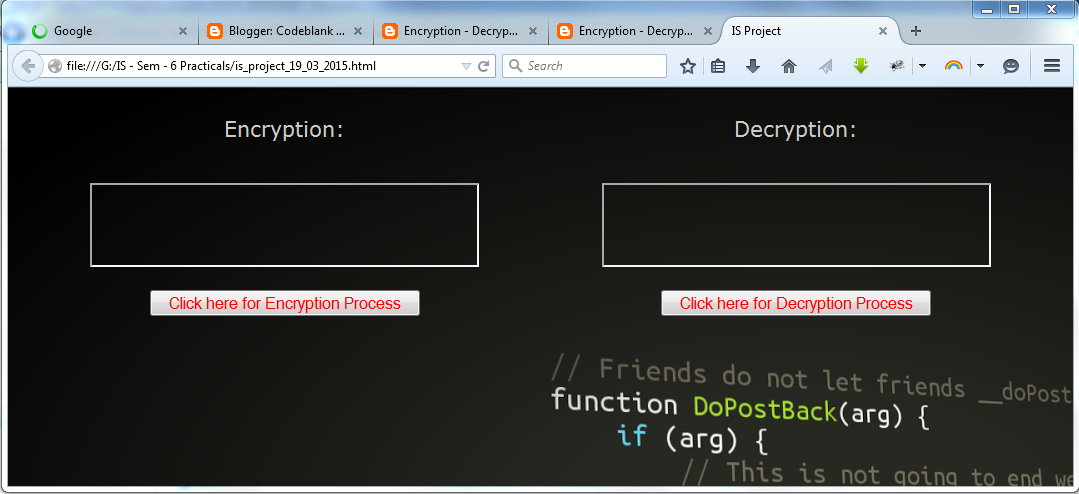The height and width of the screenshot is (494, 1079).
Task: Open the Downloads arrow panel
Action: coord(754,66)
